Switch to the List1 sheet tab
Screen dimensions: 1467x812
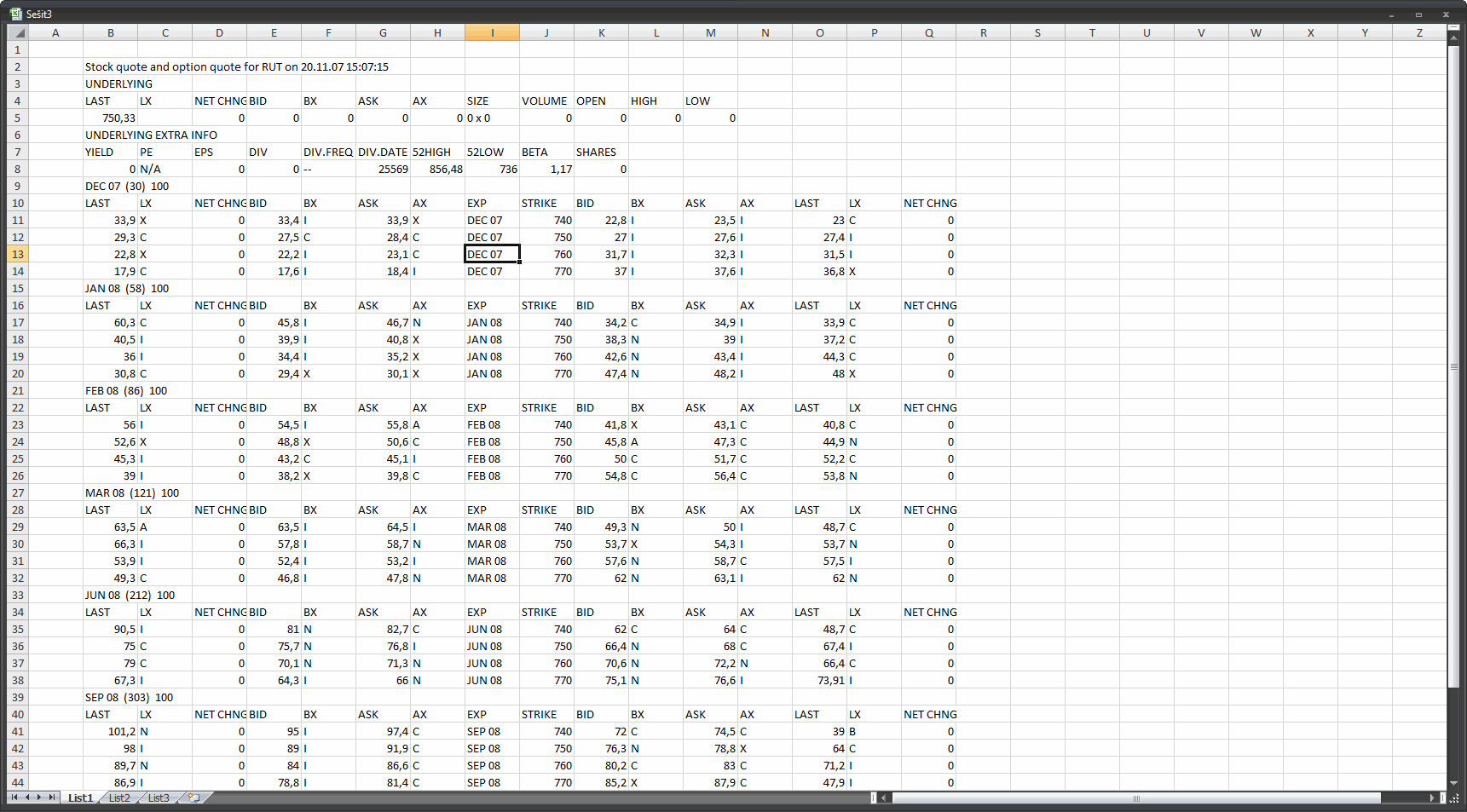tap(80, 798)
